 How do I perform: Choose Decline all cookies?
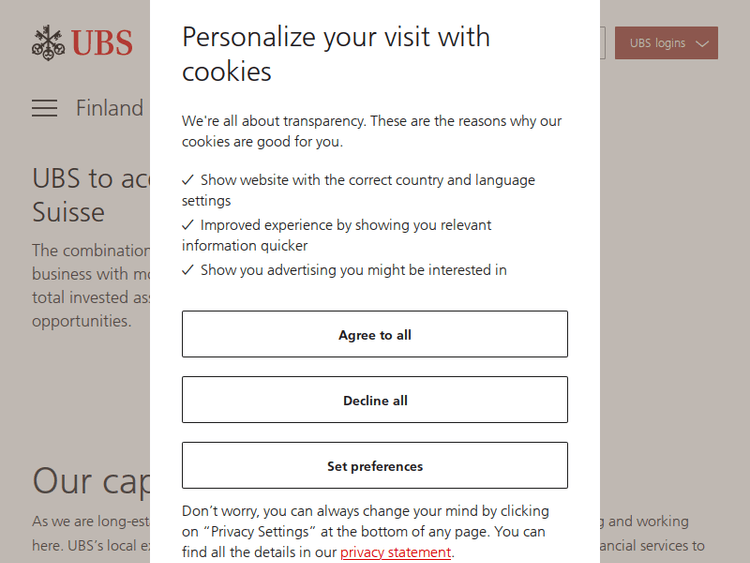[375, 400]
